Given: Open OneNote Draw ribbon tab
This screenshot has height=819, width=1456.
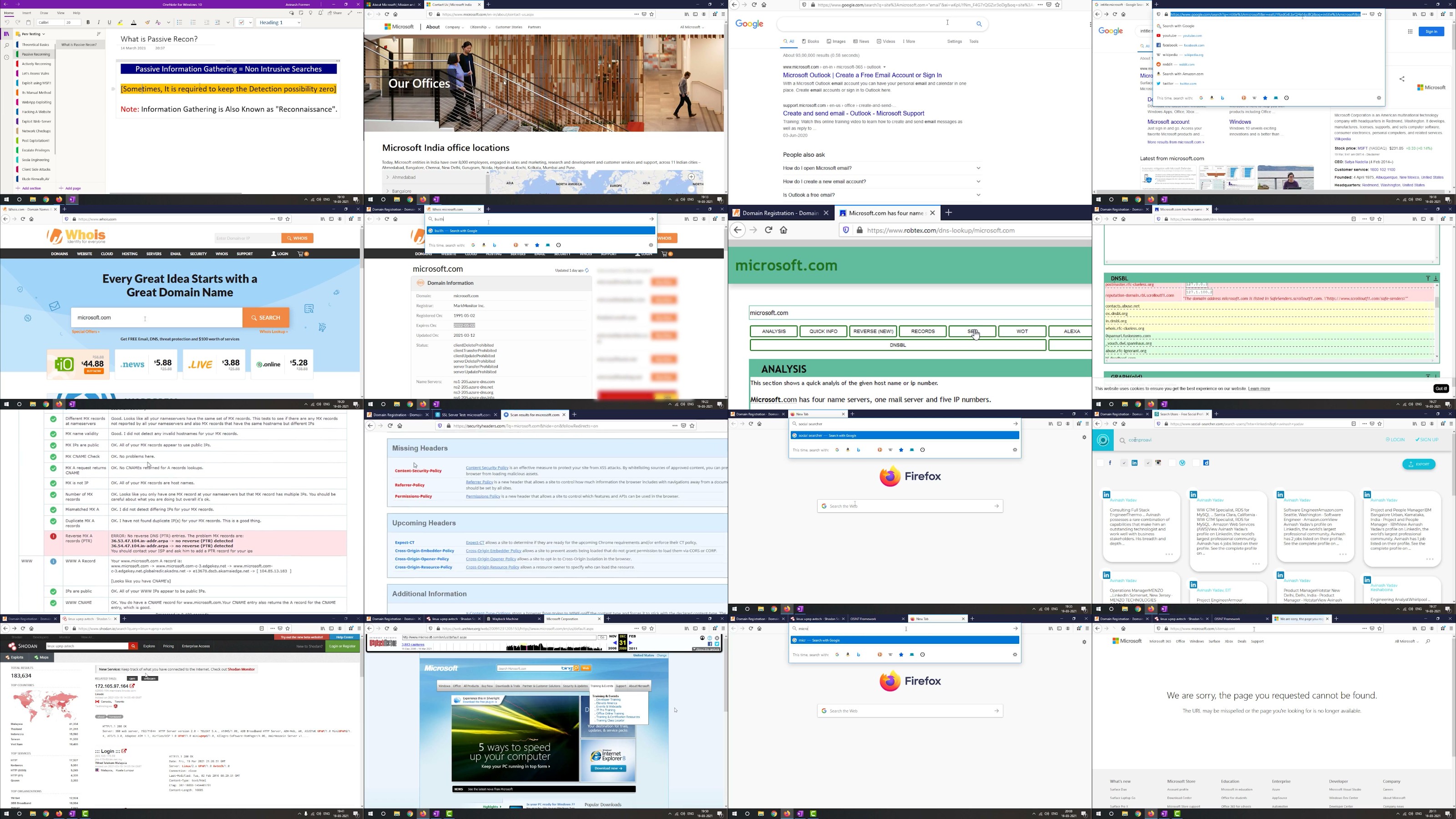Looking at the screenshot, I should pos(44,12).
